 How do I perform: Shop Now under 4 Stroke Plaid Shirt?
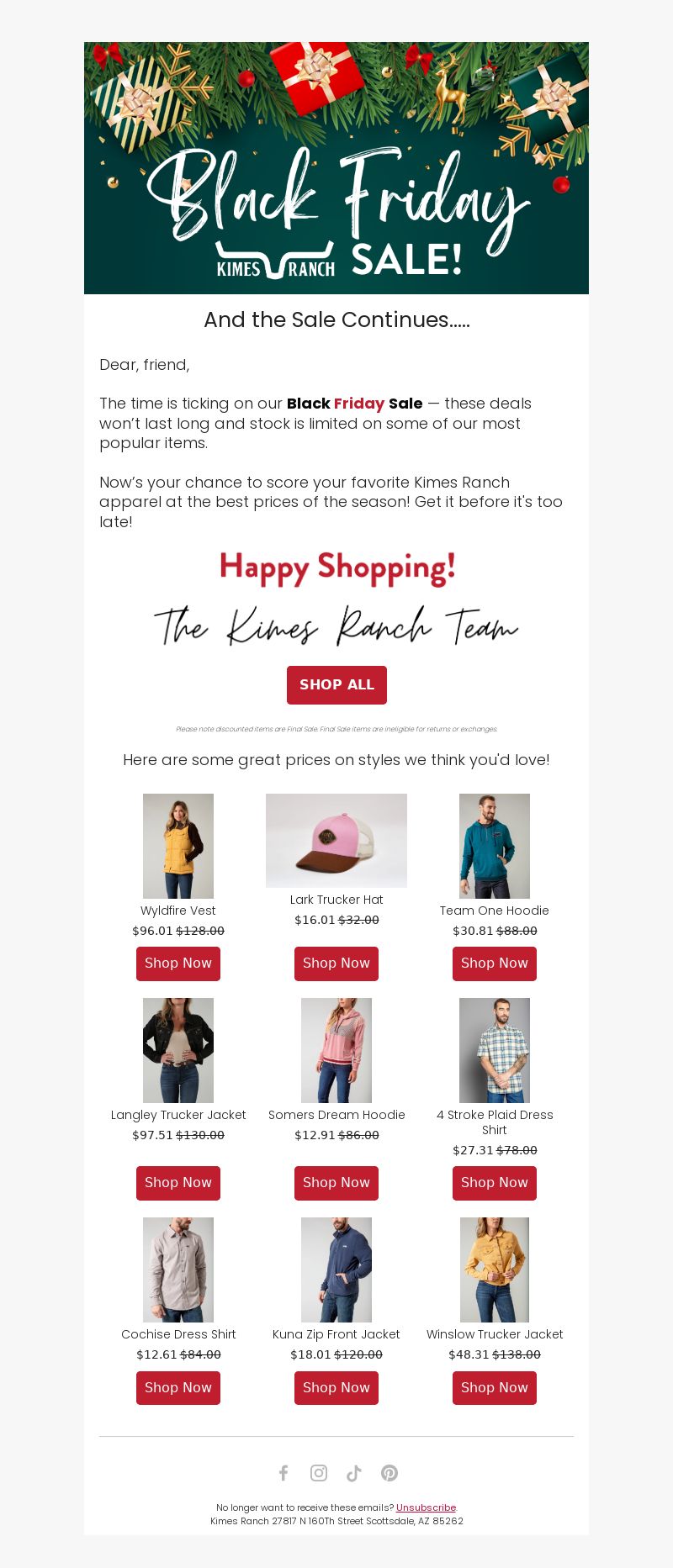pos(495,1183)
